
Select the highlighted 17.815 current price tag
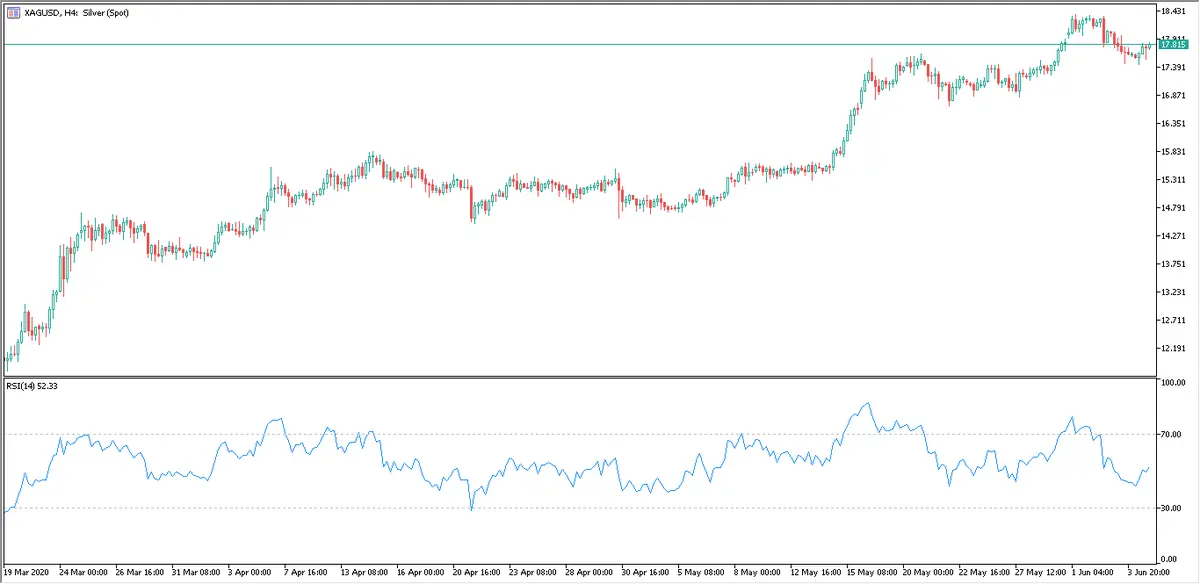click(x=1174, y=44)
